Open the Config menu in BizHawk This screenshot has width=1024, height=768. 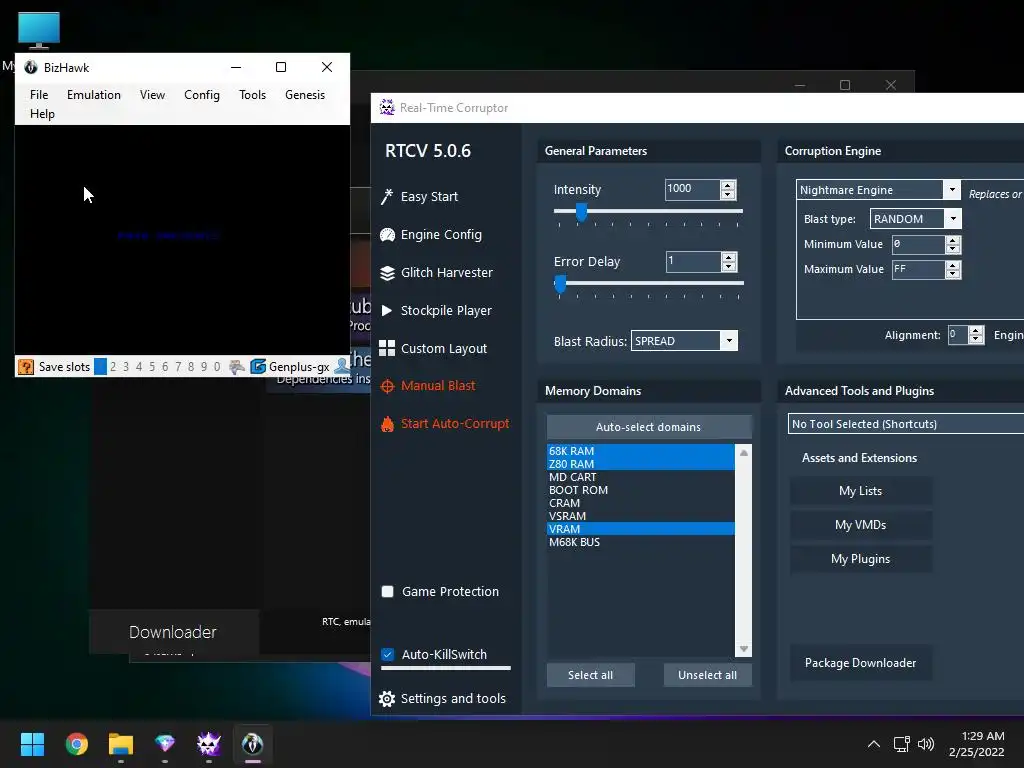coord(202,95)
